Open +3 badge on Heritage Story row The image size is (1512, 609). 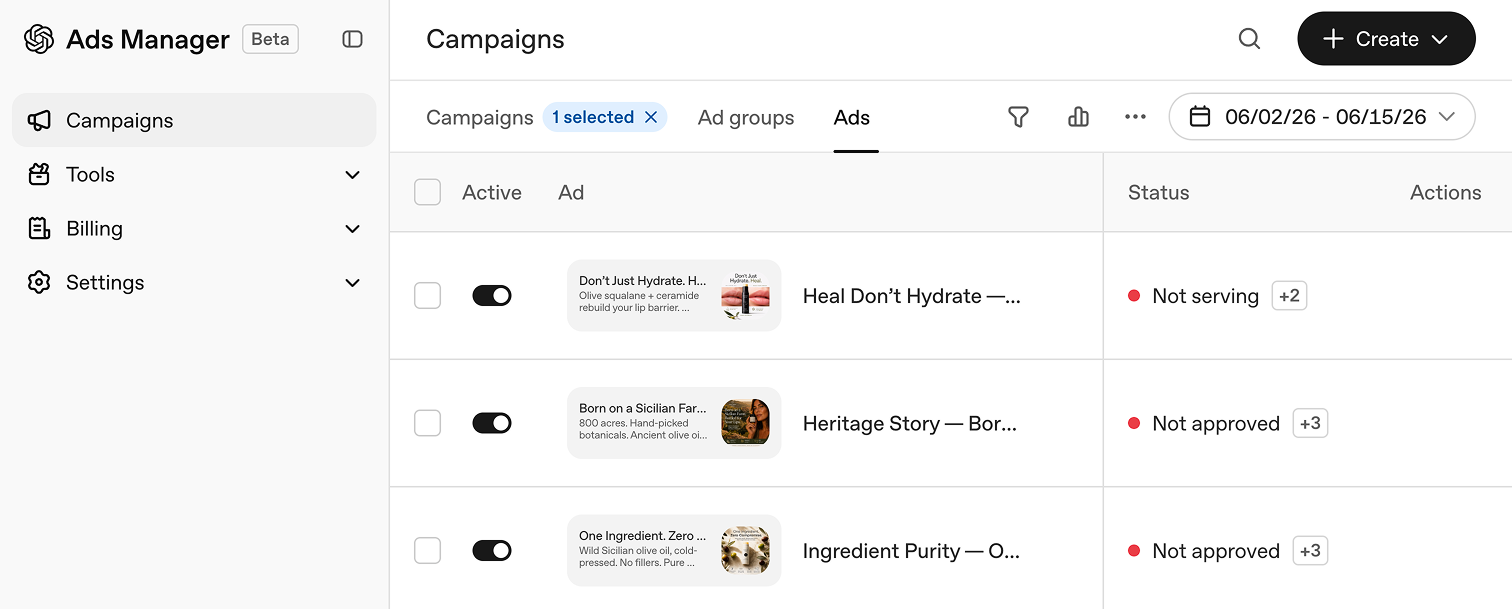point(1310,423)
